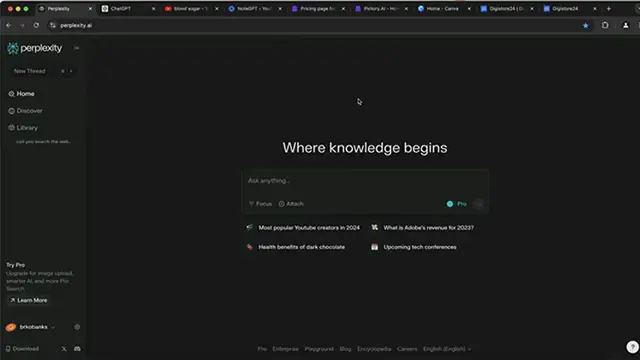The width and height of the screenshot is (640, 360).
Task: Open the Encyclopedia footer link
Action: pos(374,349)
